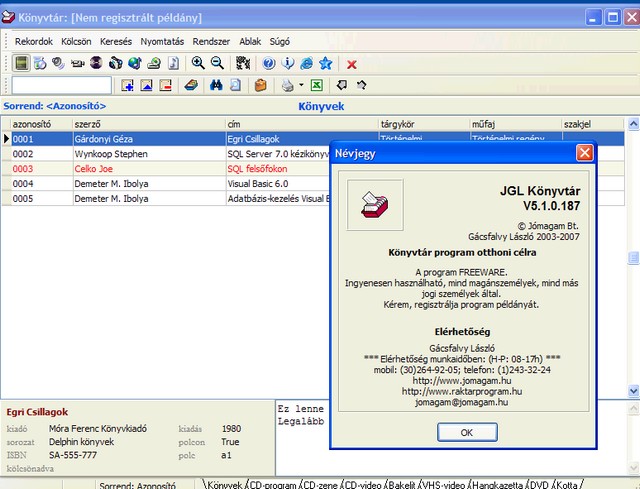Click the tárgykör column header

tap(424, 124)
